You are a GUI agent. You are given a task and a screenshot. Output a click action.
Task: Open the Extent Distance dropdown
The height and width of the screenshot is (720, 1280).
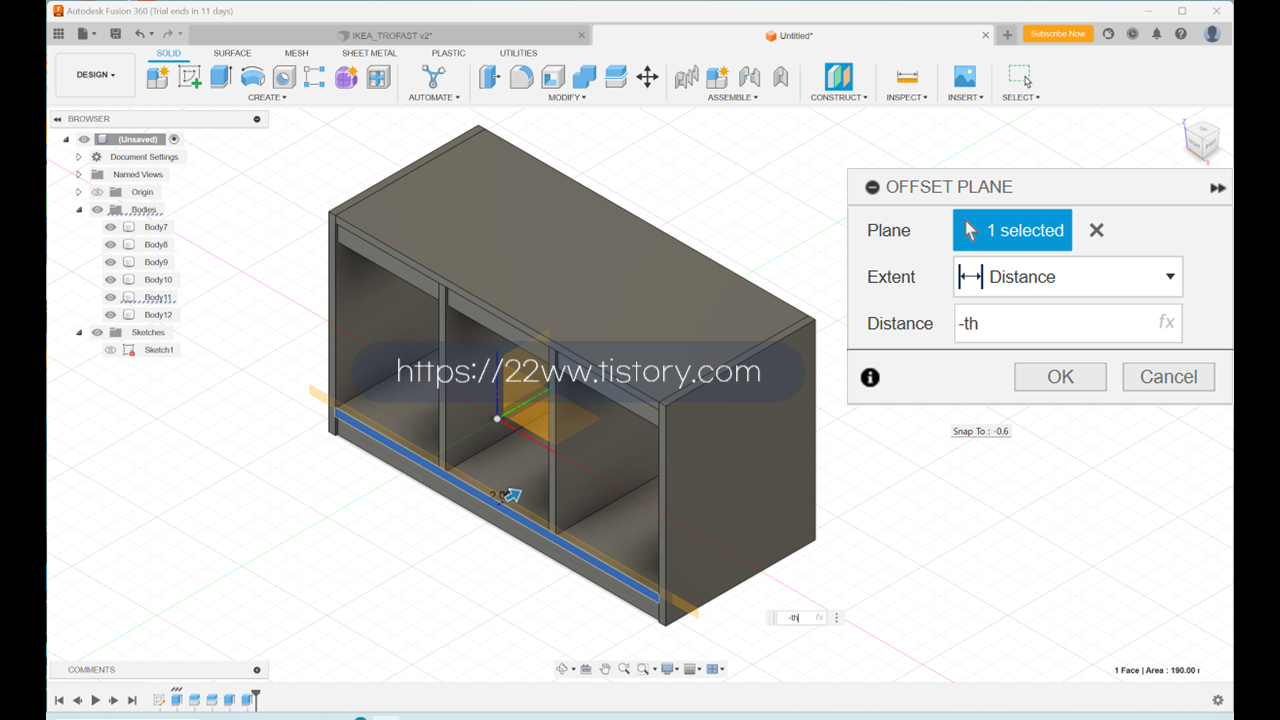[x=1068, y=277]
